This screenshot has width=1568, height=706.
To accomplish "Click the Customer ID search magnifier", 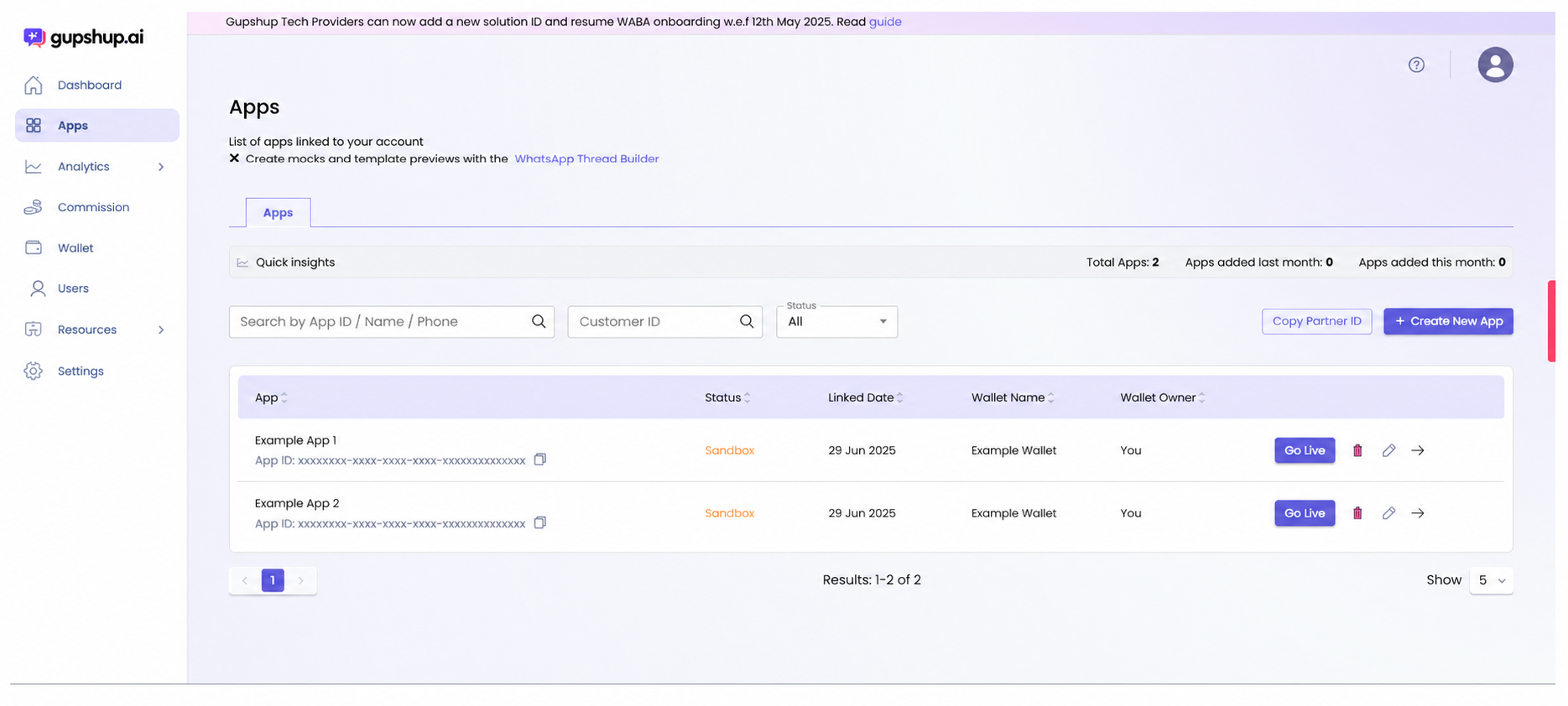I will click(747, 322).
